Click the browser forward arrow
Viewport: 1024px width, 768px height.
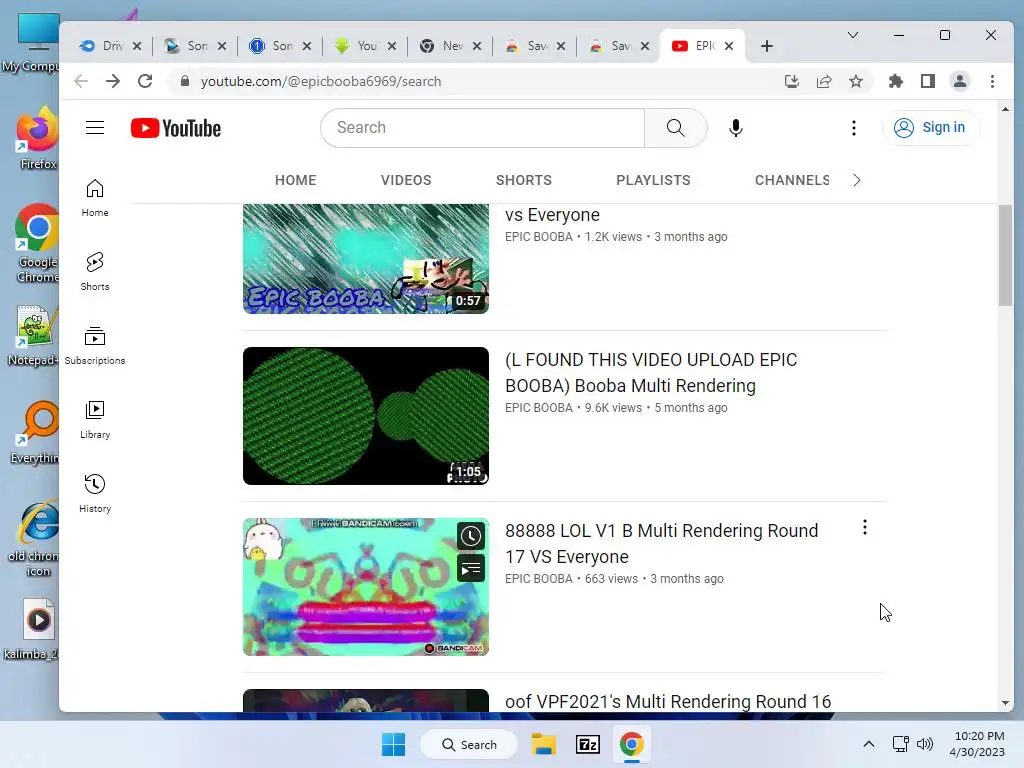coord(113,81)
